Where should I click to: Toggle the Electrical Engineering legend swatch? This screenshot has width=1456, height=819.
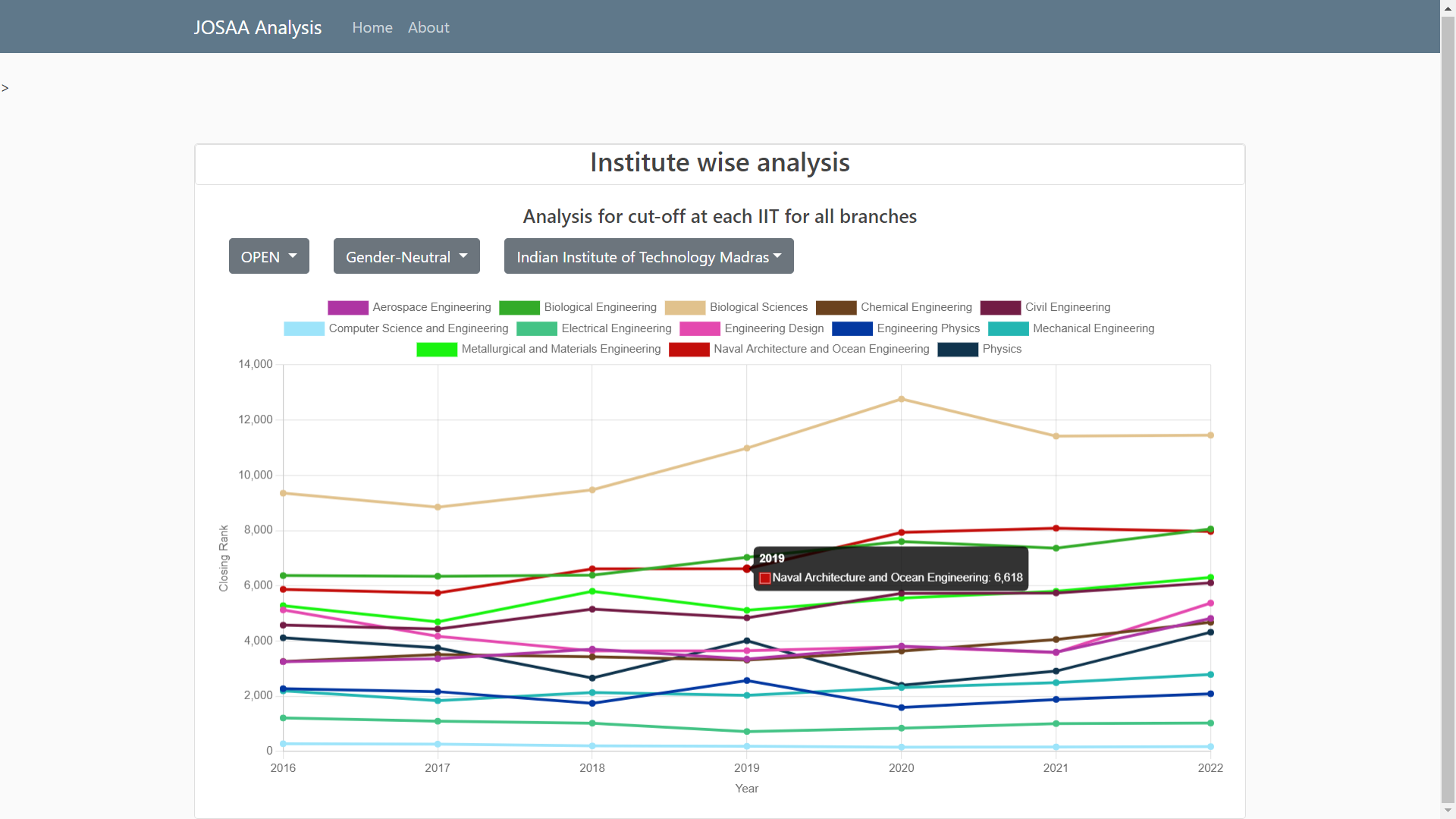535,328
